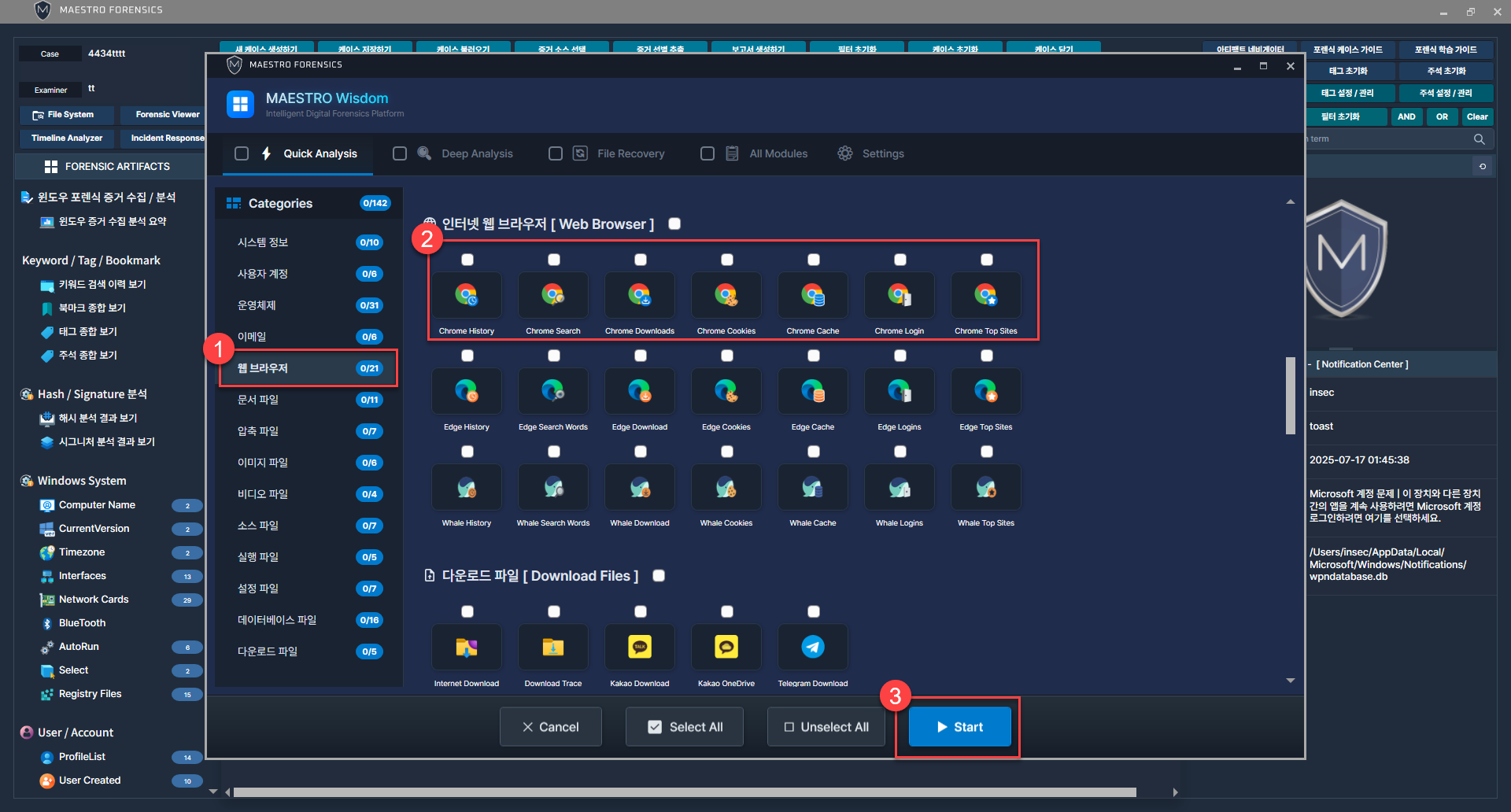
Task: Select the Edge Cookies icon
Action: [x=726, y=392]
